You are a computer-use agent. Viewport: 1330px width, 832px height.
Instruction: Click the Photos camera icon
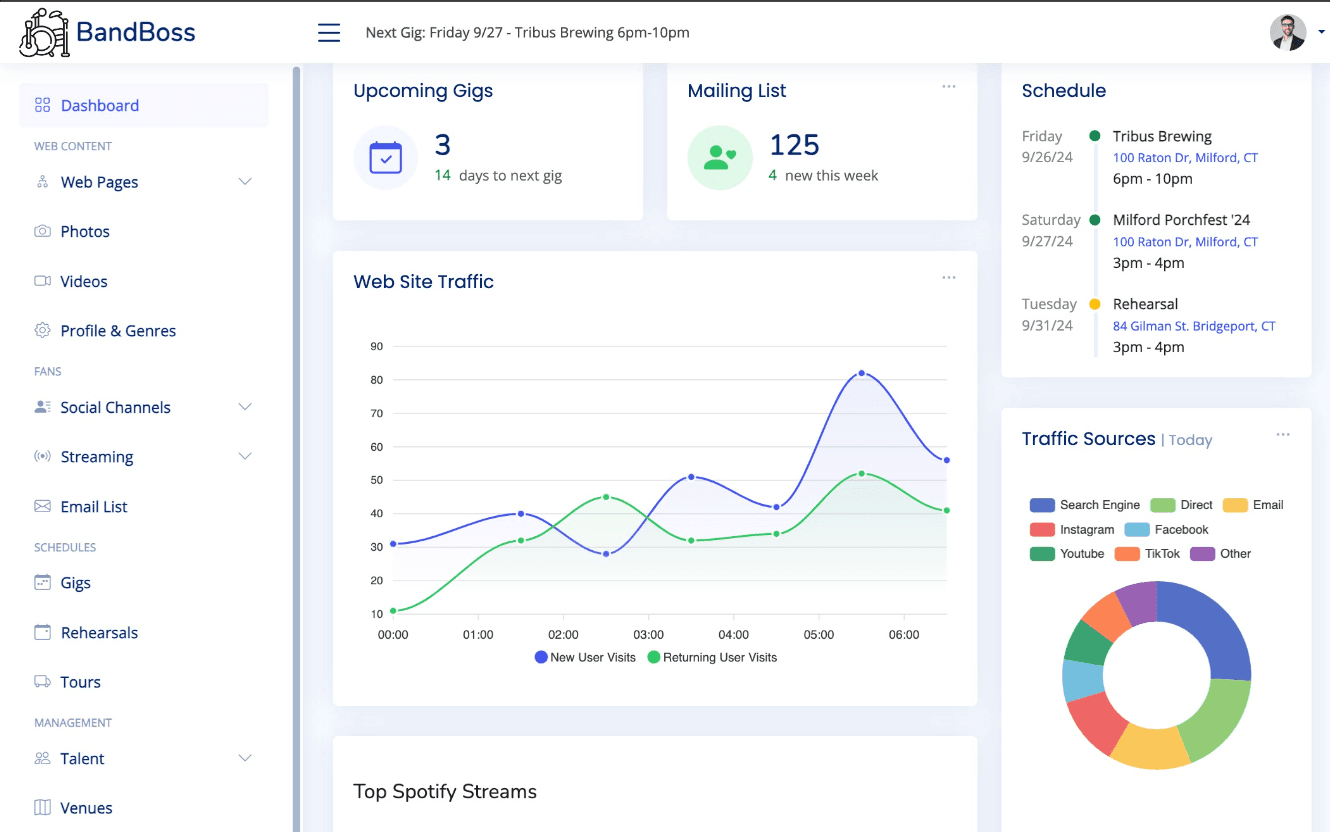point(42,231)
